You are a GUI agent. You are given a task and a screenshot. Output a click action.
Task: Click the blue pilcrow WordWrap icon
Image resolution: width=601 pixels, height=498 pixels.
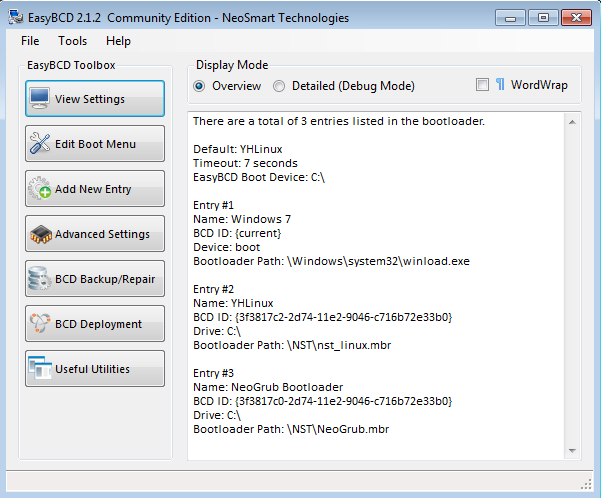tap(500, 85)
